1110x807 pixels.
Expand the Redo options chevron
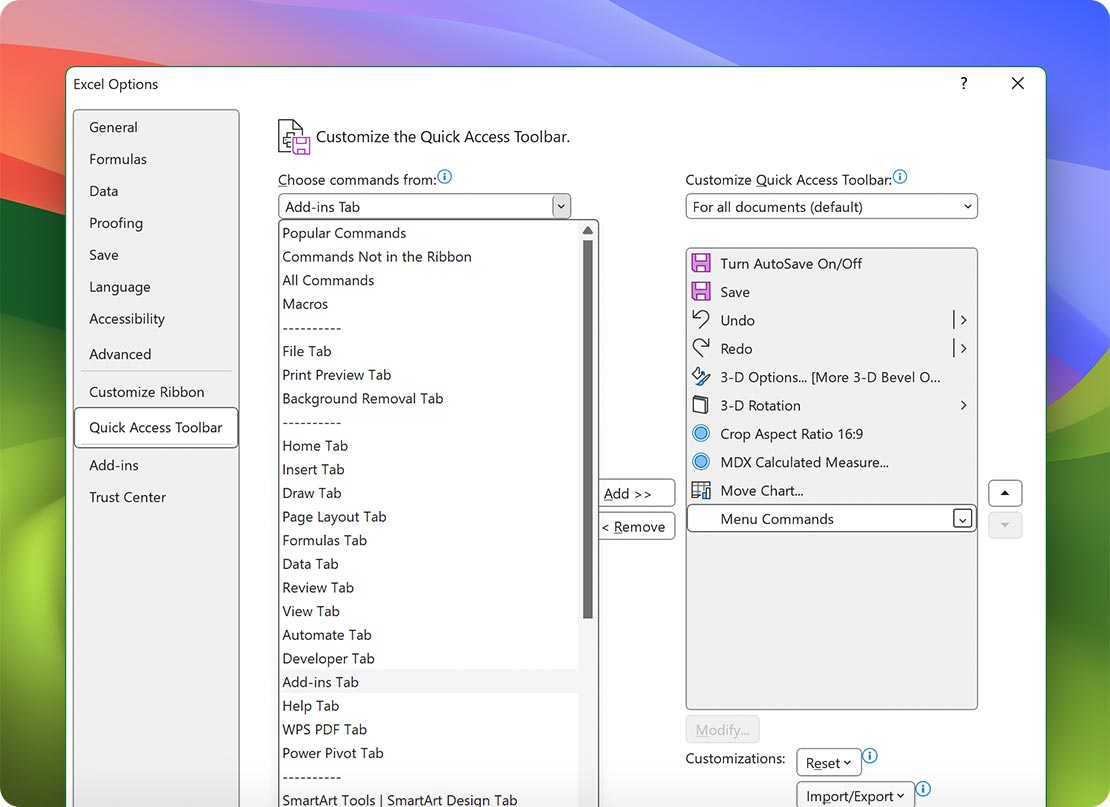(x=963, y=348)
